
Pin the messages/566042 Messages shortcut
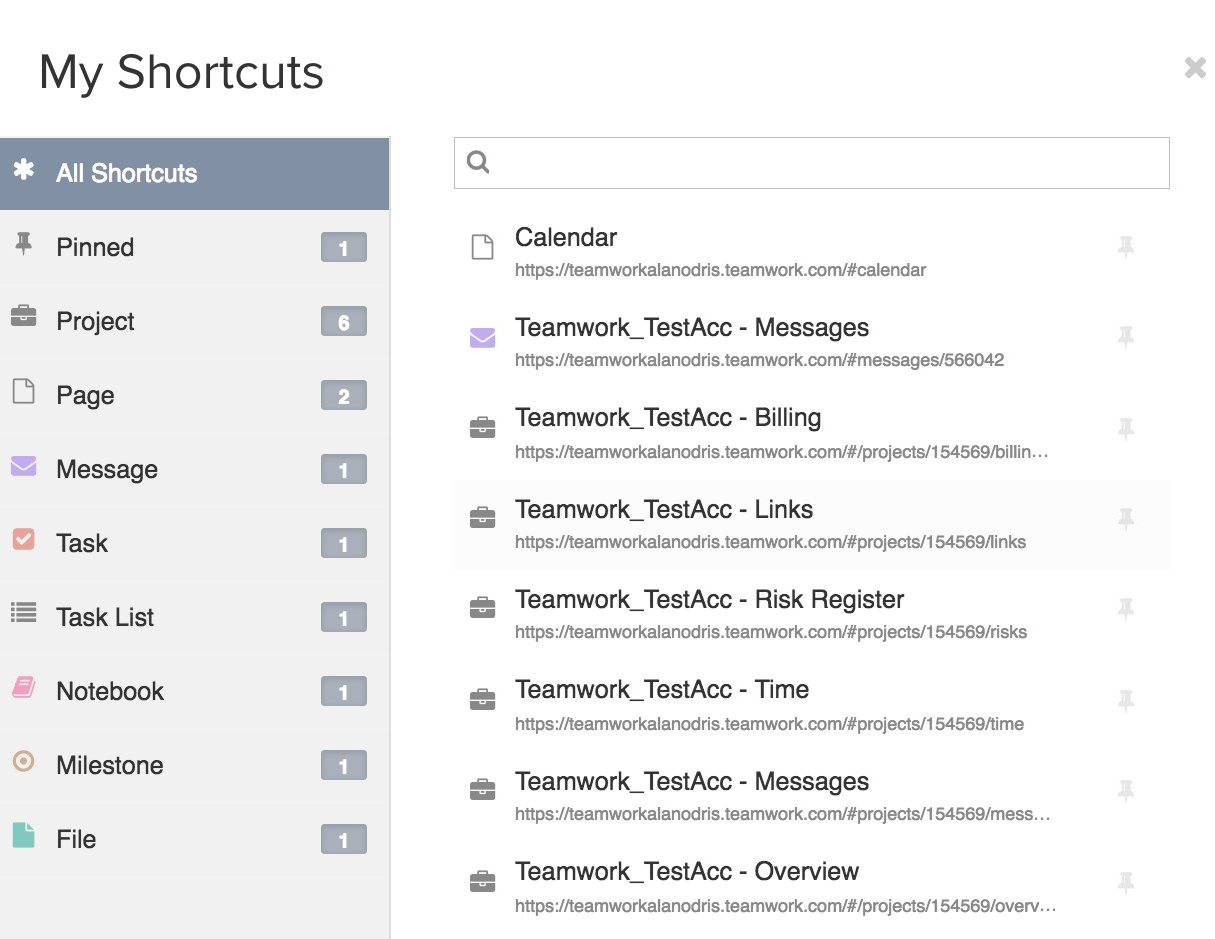[1126, 337]
